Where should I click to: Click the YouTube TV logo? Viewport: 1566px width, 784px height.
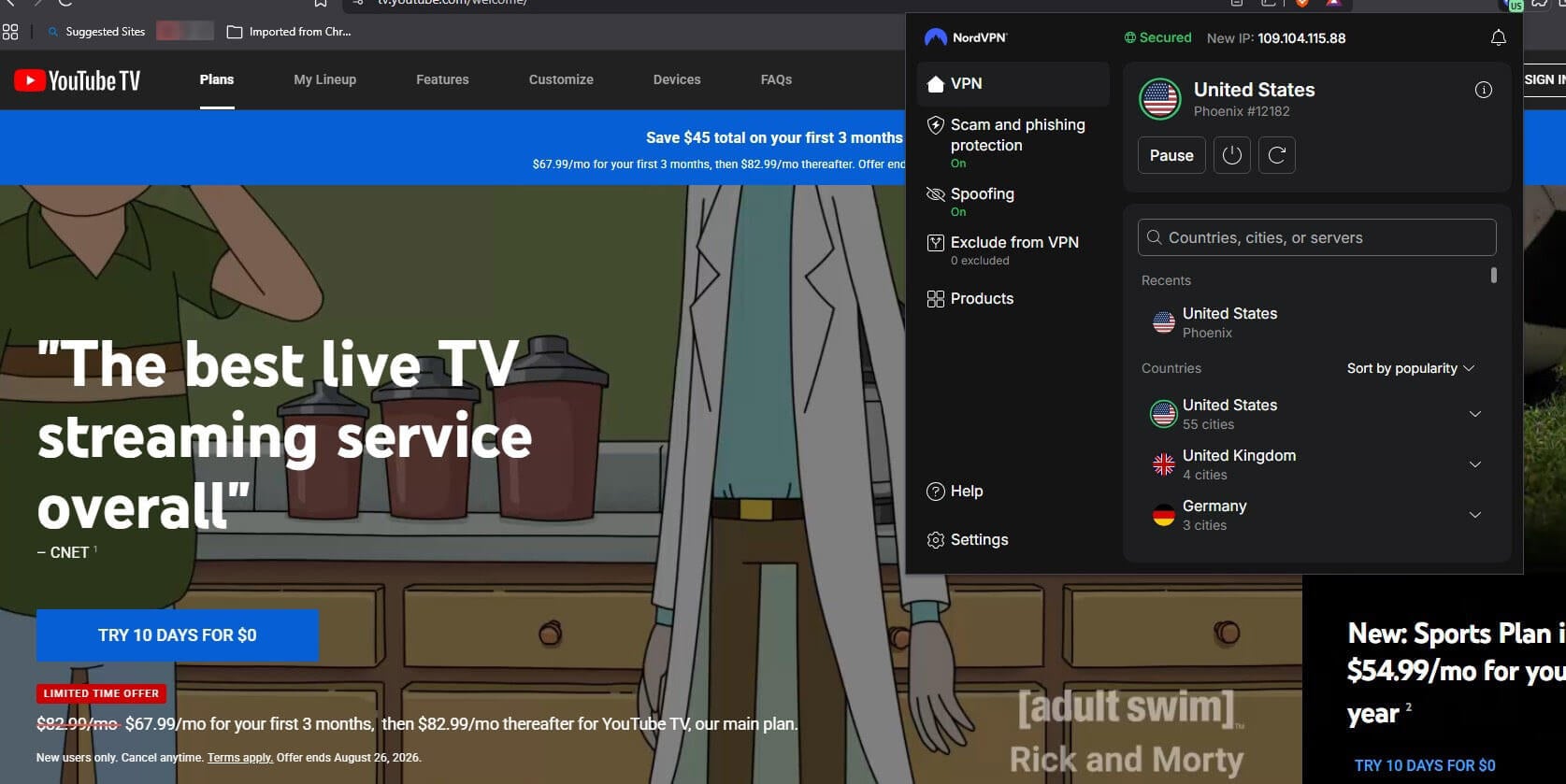(78, 80)
